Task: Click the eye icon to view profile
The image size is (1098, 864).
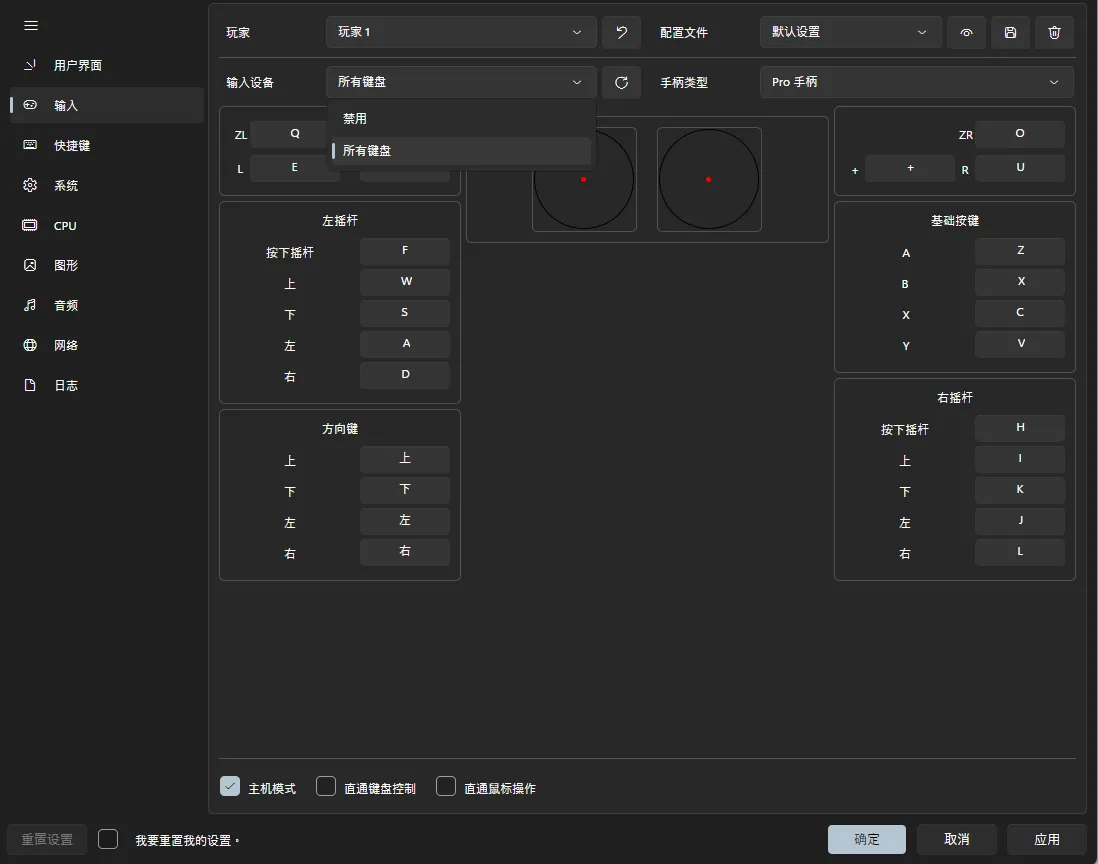Action: tap(966, 32)
